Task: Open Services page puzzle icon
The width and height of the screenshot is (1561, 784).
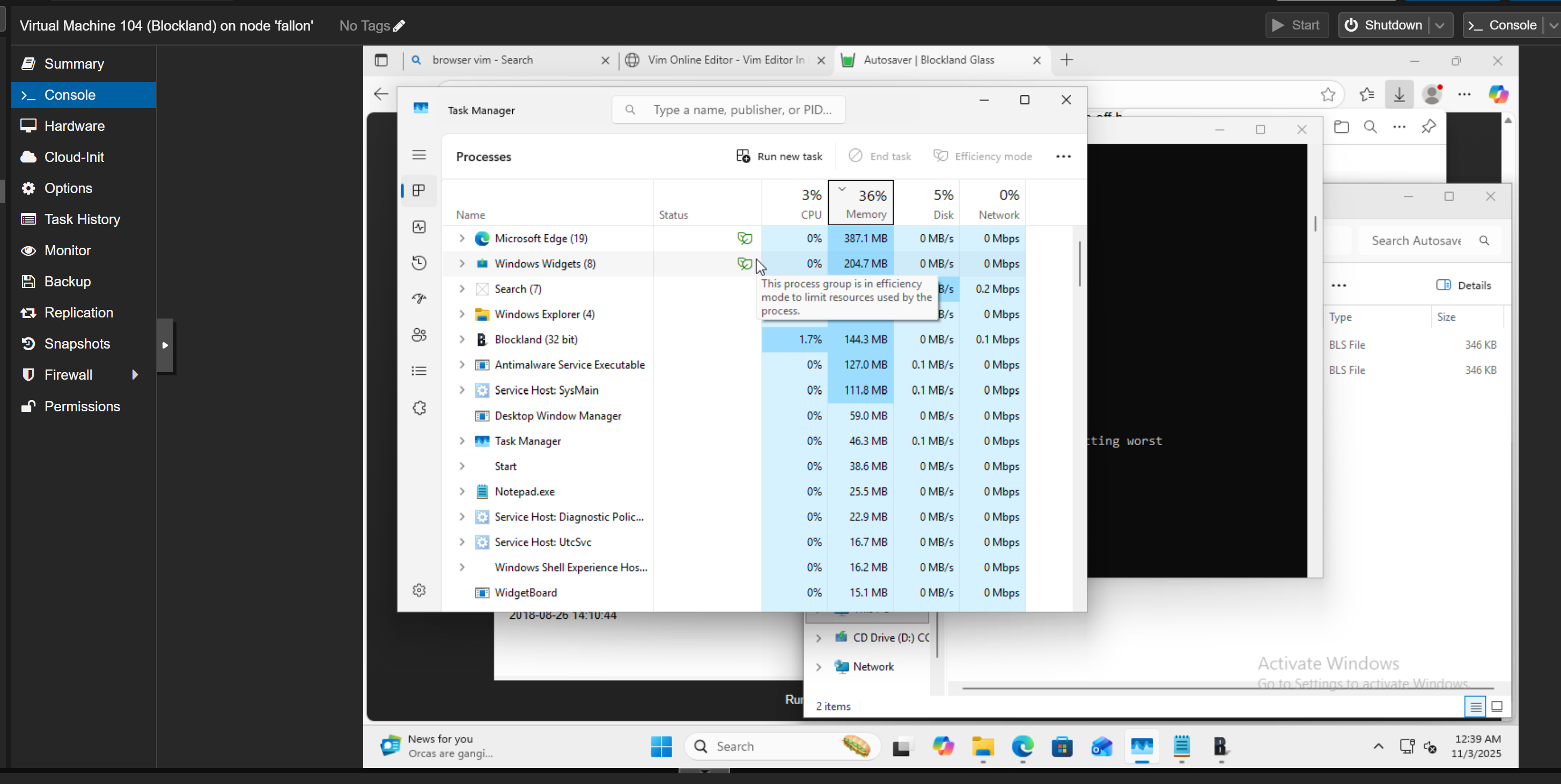Action: coord(419,408)
